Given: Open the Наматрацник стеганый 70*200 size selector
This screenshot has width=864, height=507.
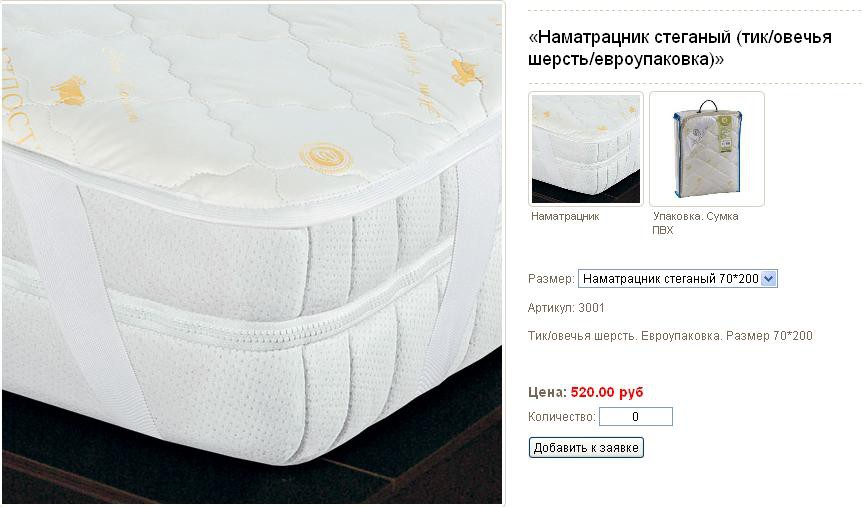Looking at the screenshot, I should point(678,279).
